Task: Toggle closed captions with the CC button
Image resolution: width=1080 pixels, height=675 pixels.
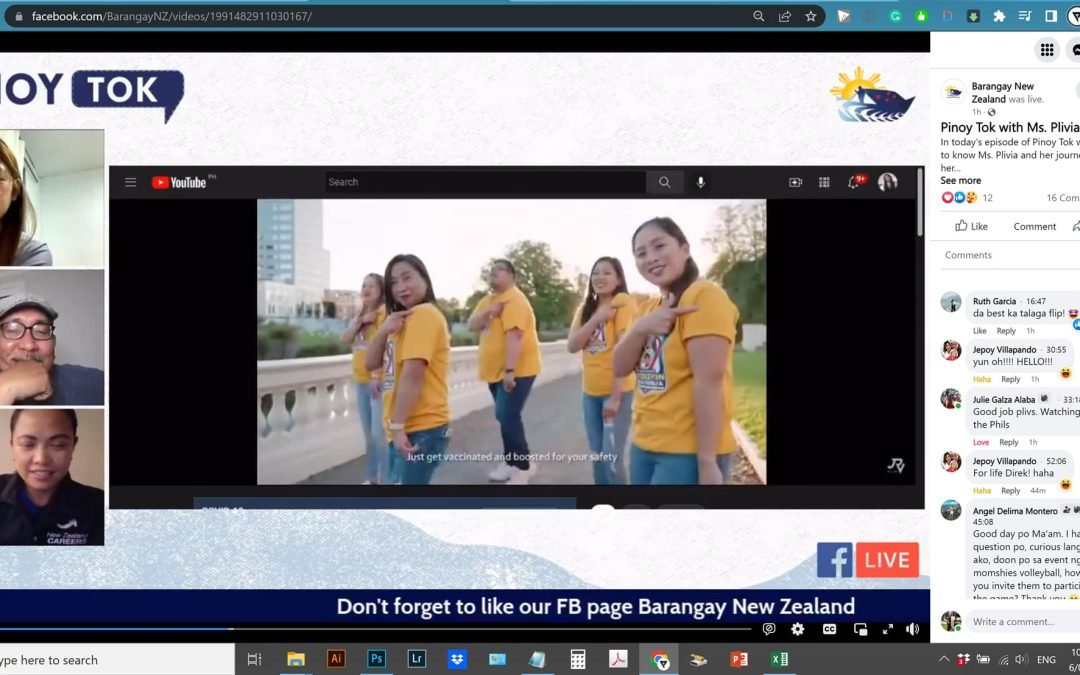Action: tap(830, 629)
